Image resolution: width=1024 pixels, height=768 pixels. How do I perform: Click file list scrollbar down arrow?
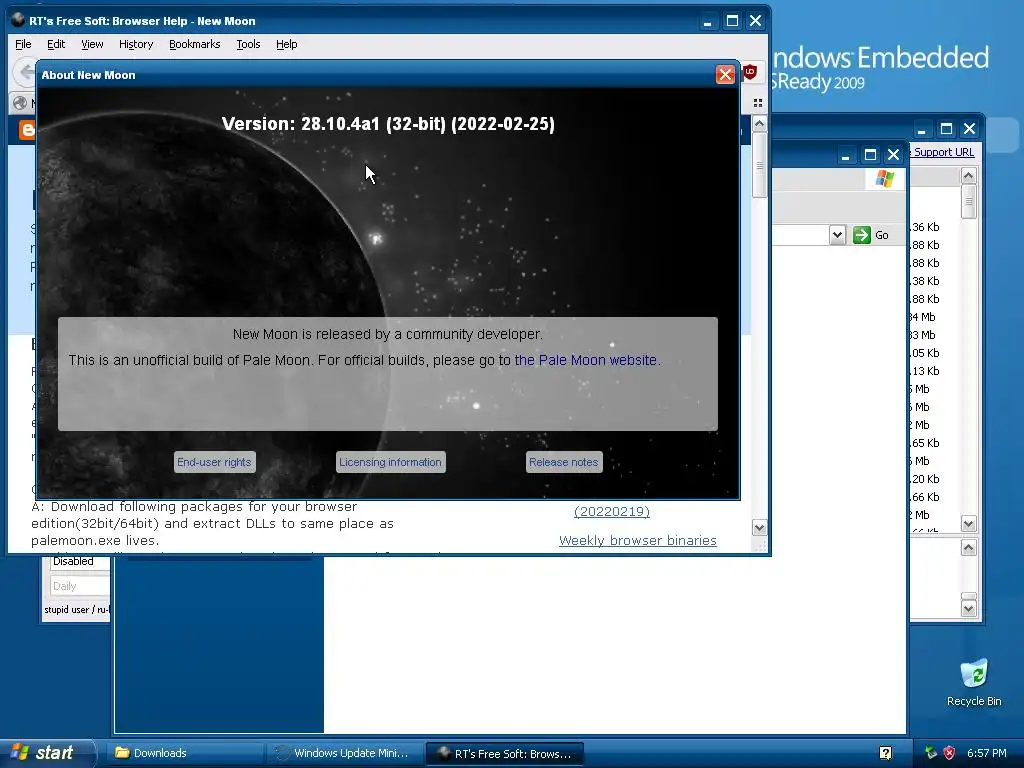pos(968,524)
